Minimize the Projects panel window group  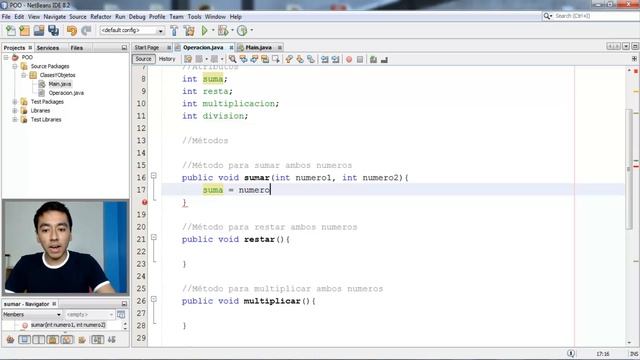click(124, 48)
